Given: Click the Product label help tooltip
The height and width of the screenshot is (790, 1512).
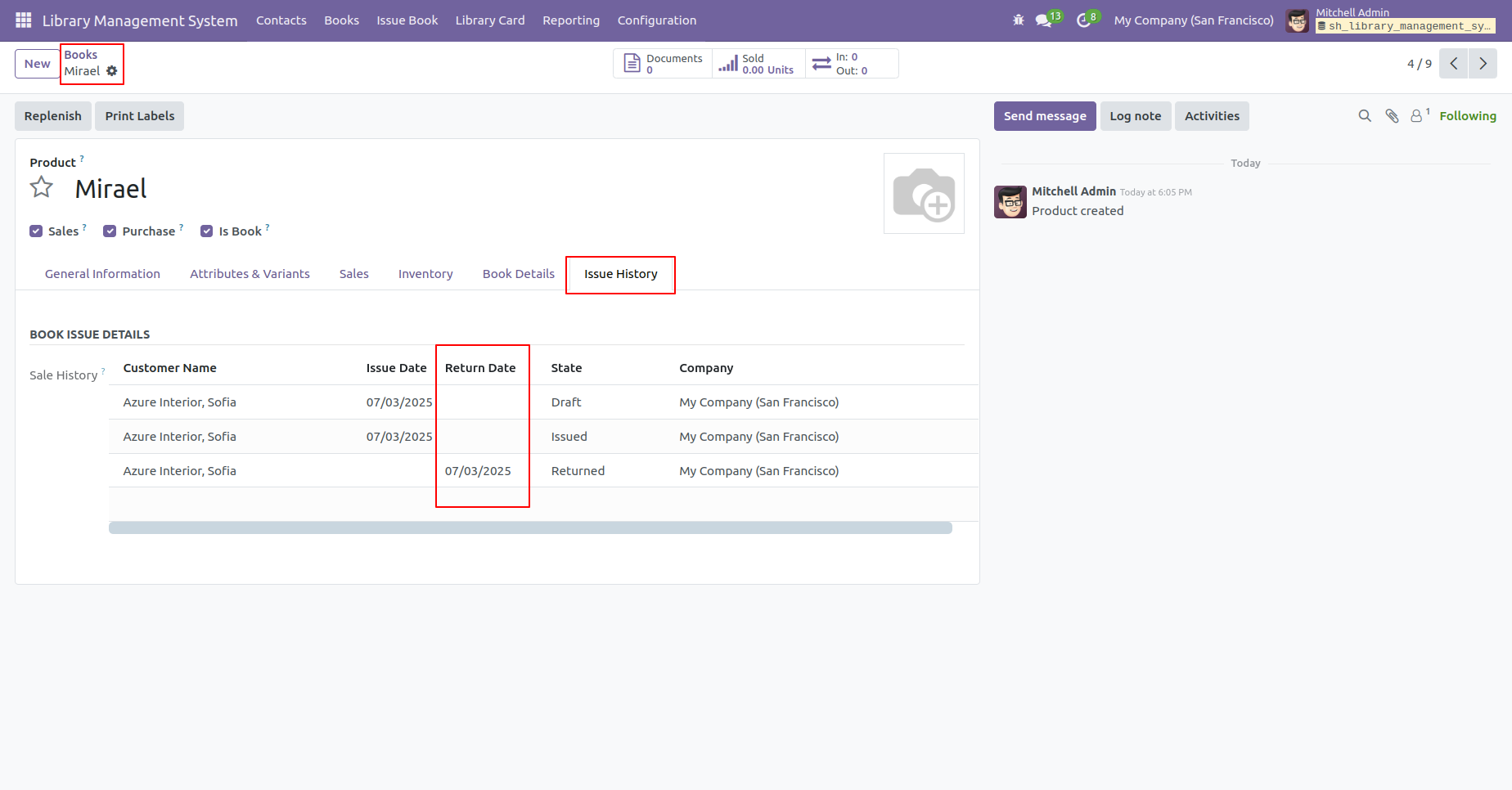Looking at the screenshot, I should pyautogui.click(x=82, y=159).
